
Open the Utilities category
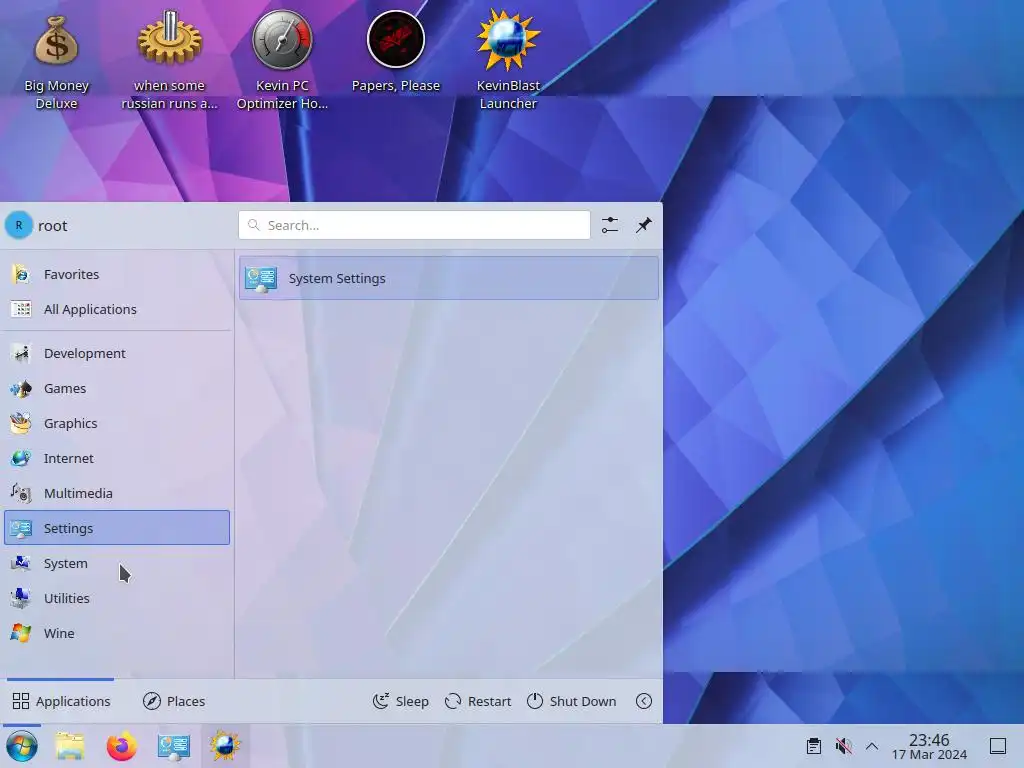[x=117, y=598]
